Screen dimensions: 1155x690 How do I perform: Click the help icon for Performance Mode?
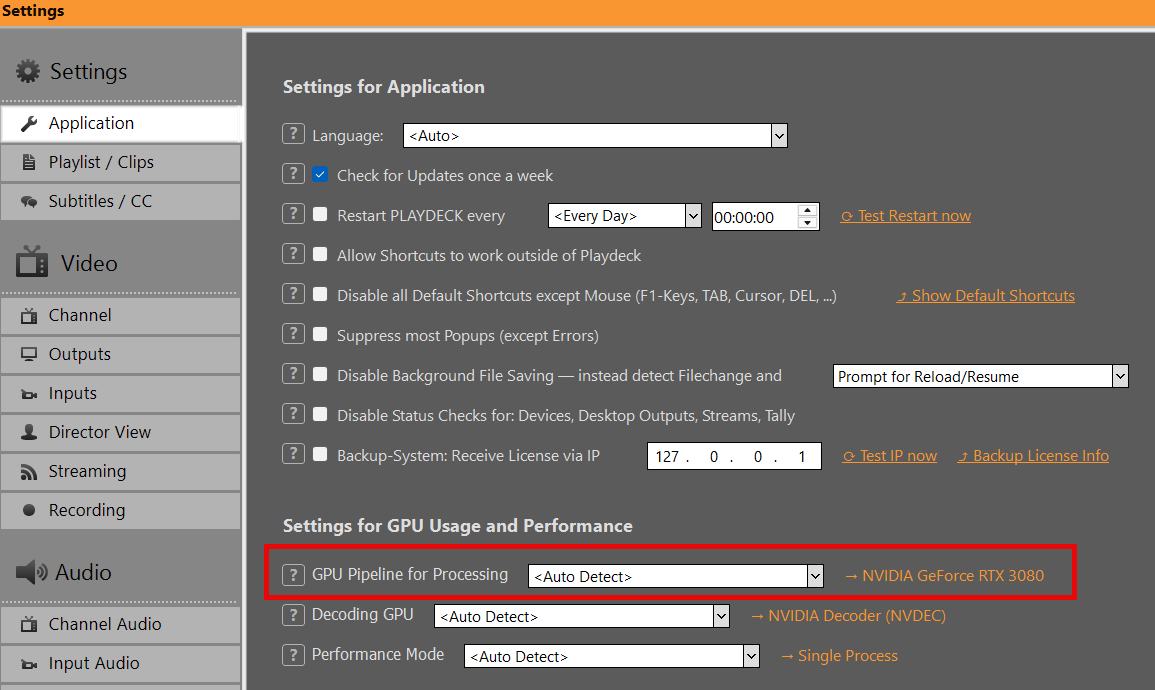pyautogui.click(x=292, y=656)
